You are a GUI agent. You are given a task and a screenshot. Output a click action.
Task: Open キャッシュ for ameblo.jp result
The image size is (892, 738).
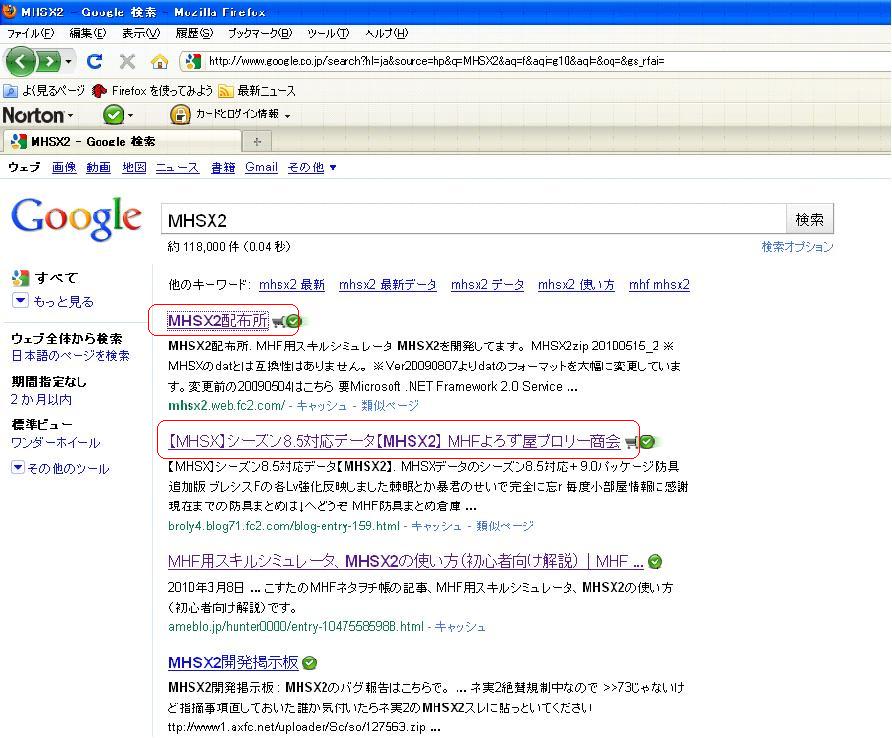tap(460, 627)
